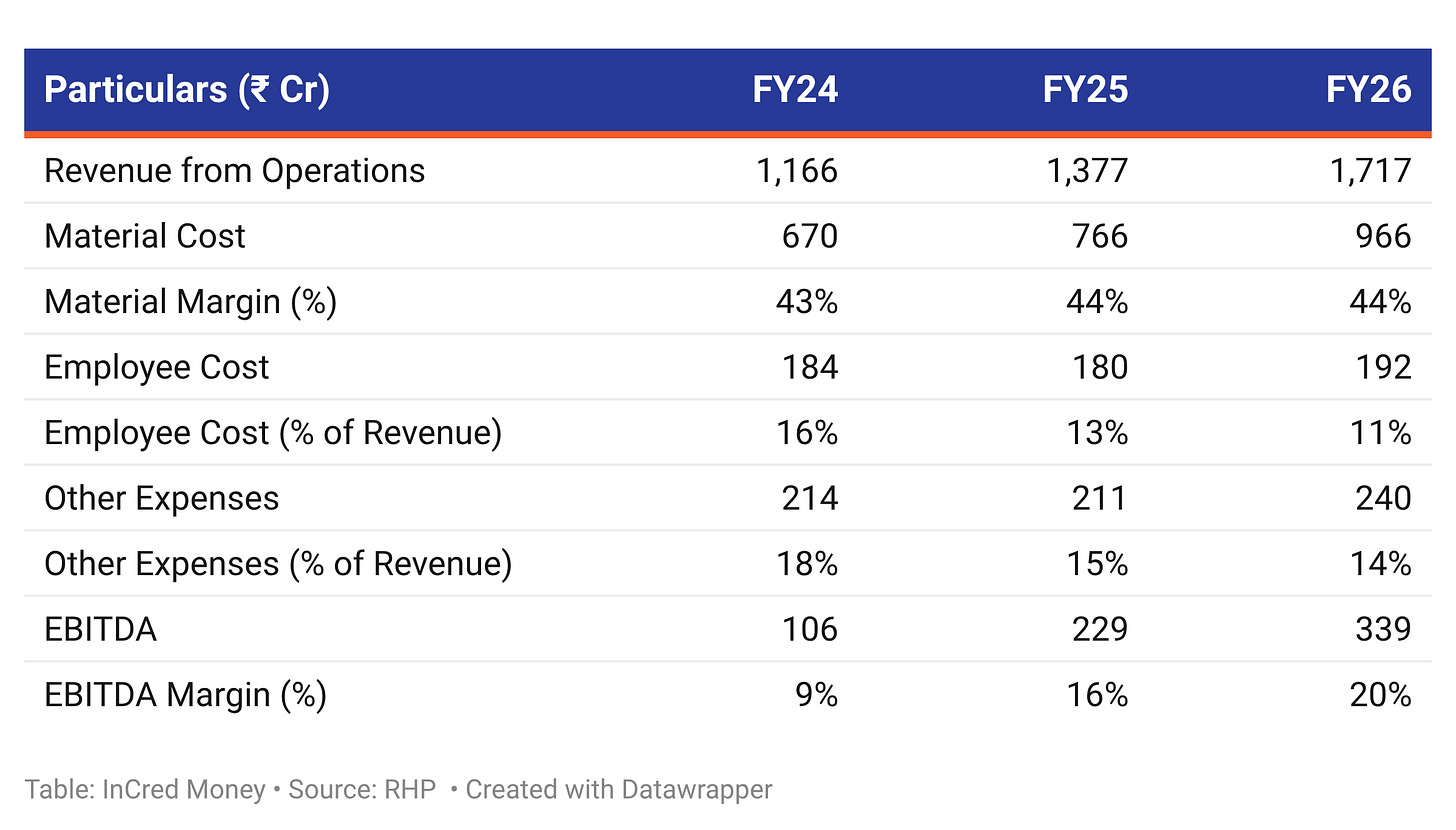This screenshot has height=830, width=1456.
Task: Select Employee Cost FY24 value 184
Action: click(811, 368)
